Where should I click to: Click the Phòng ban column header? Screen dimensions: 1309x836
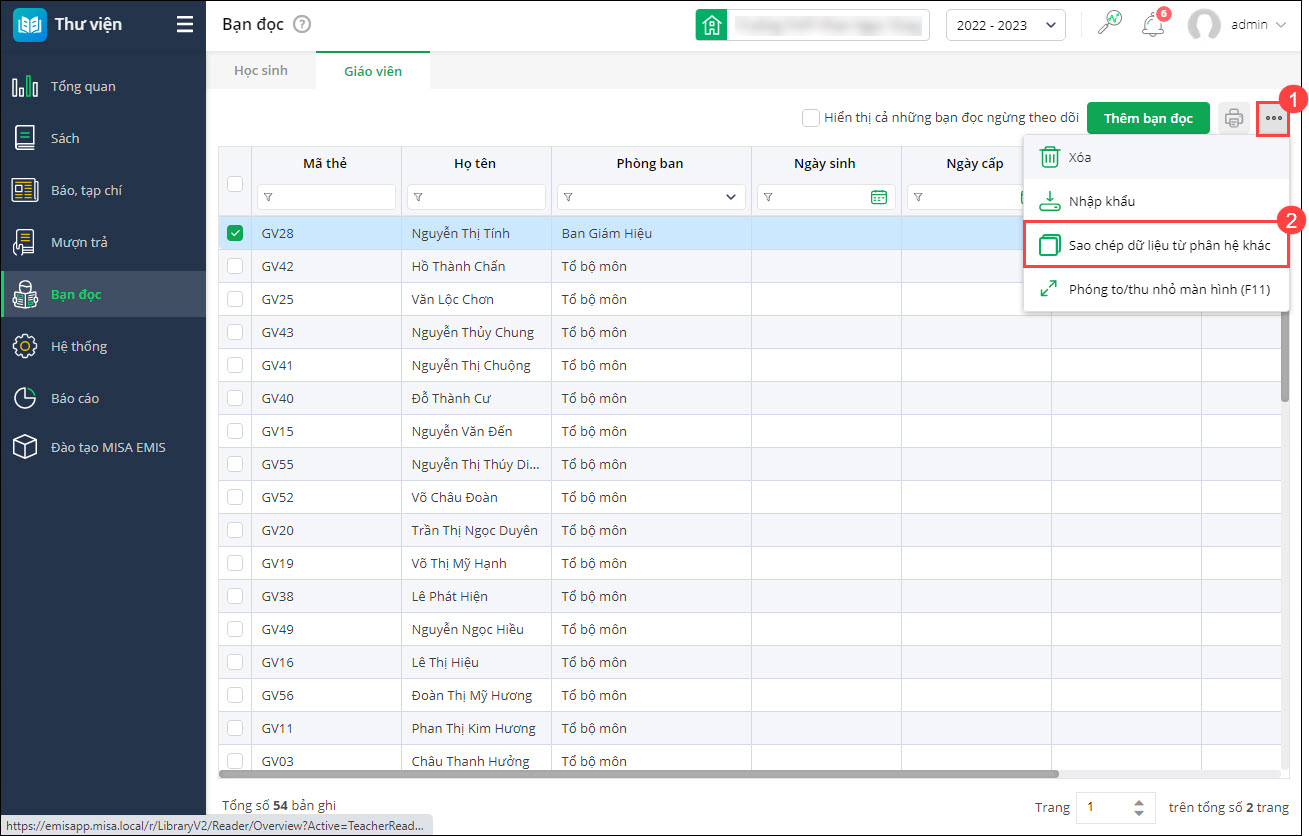click(x=651, y=163)
